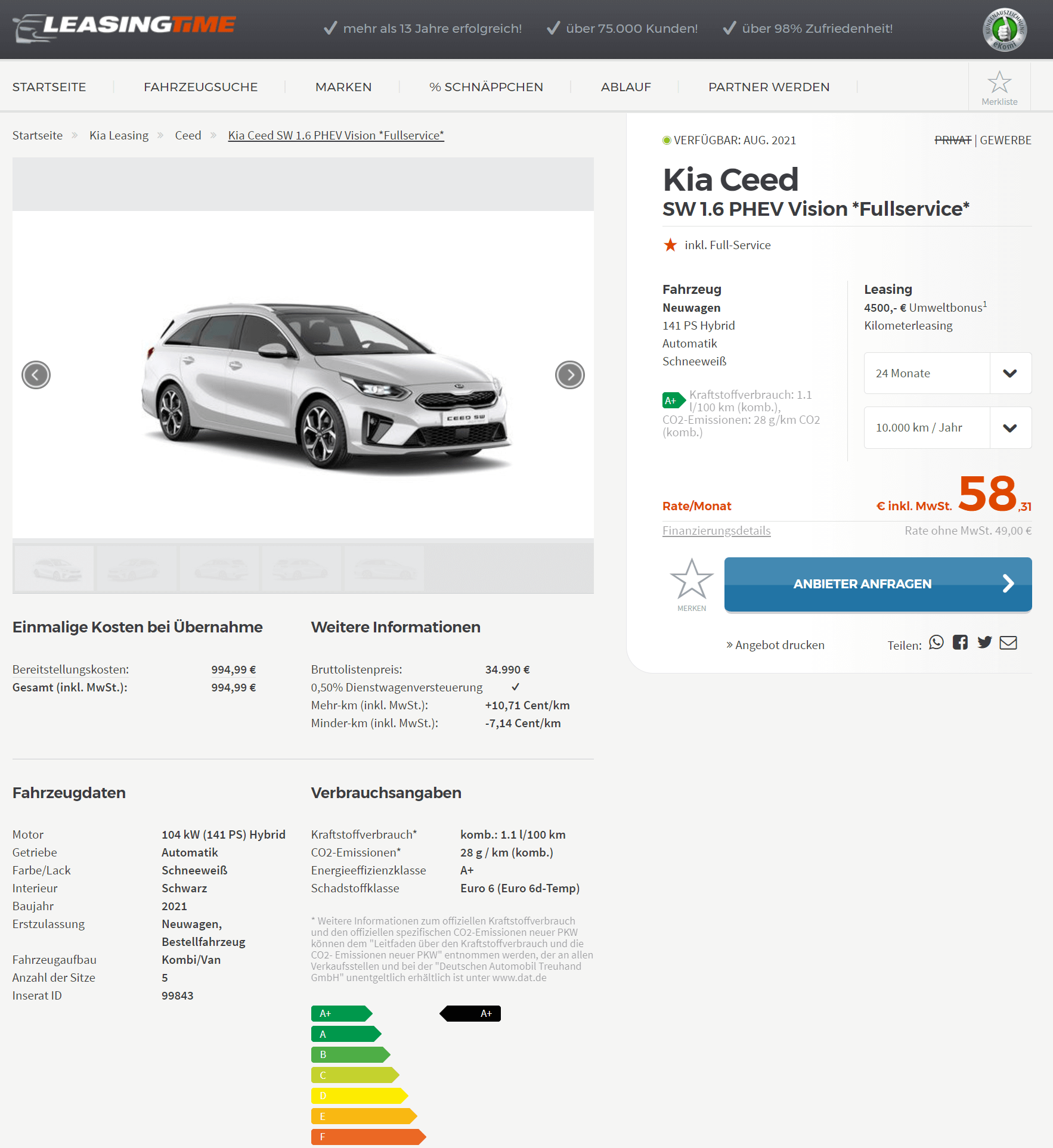
Task: Open the 24 Monate duration dropdown
Action: [947, 373]
